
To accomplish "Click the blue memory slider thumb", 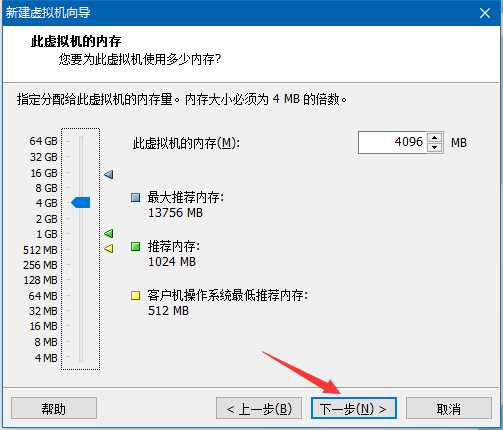I will click(81, 202).
